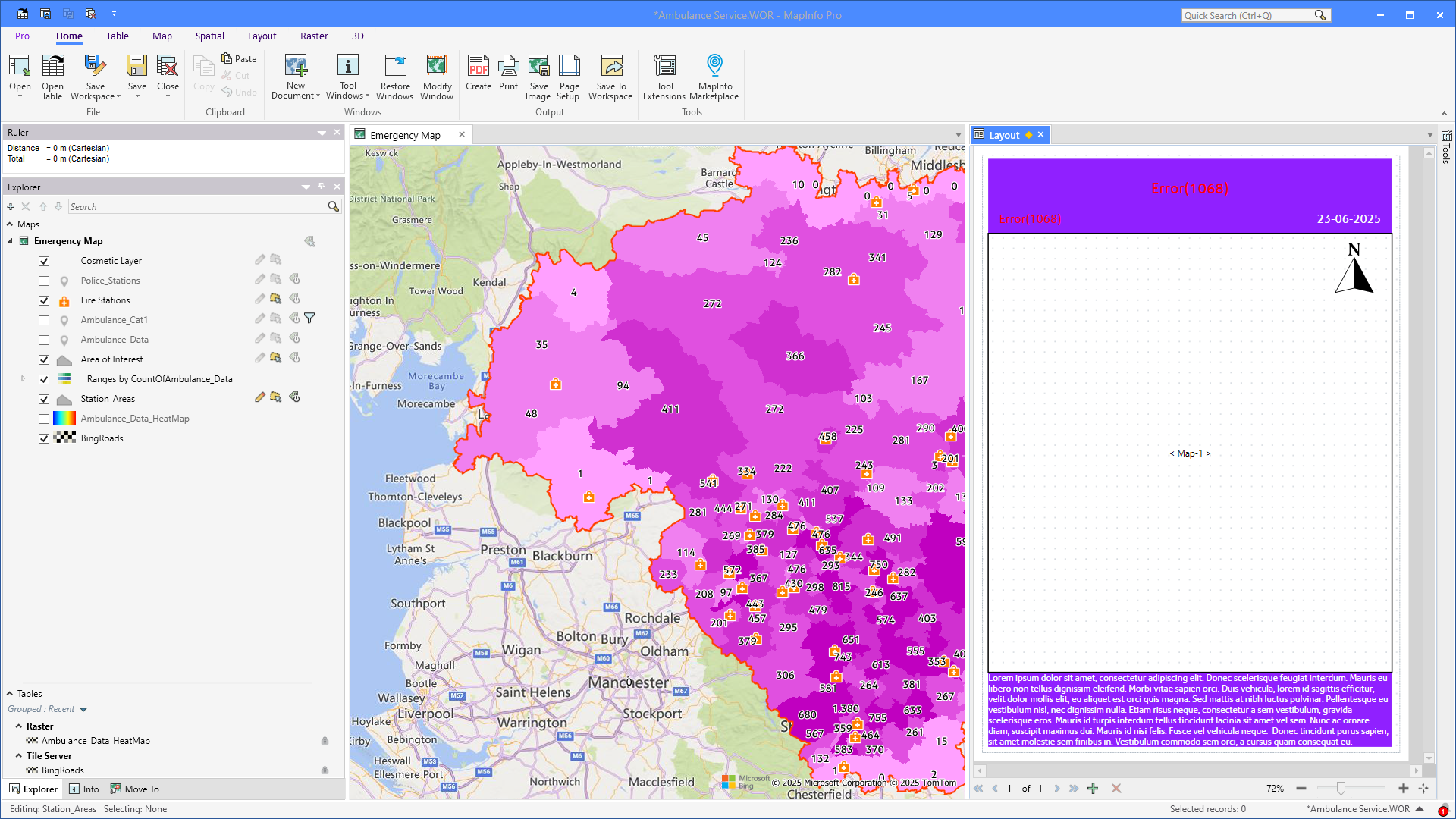The height and width of the screenshot is (819, 1456).
Task: Switch to the Raster ribbon tab
Action: coord(314,36)
